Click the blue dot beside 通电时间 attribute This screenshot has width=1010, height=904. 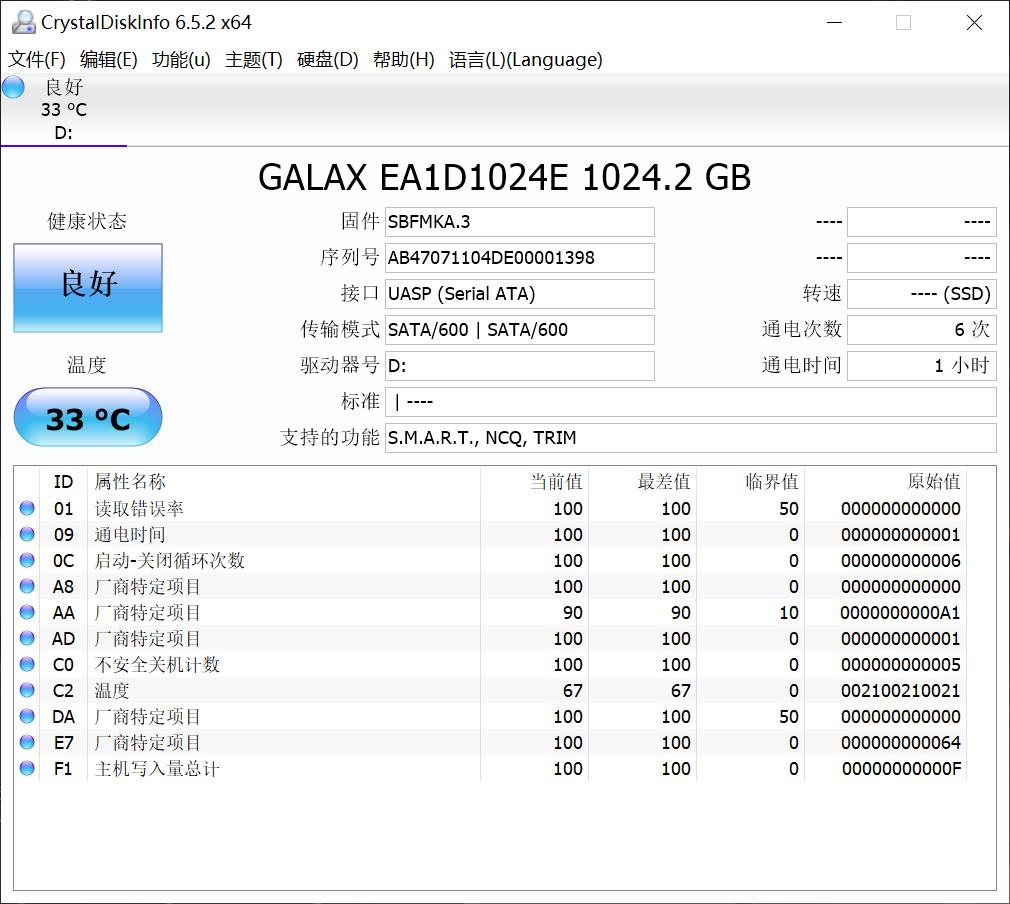[x=26, y=534]
